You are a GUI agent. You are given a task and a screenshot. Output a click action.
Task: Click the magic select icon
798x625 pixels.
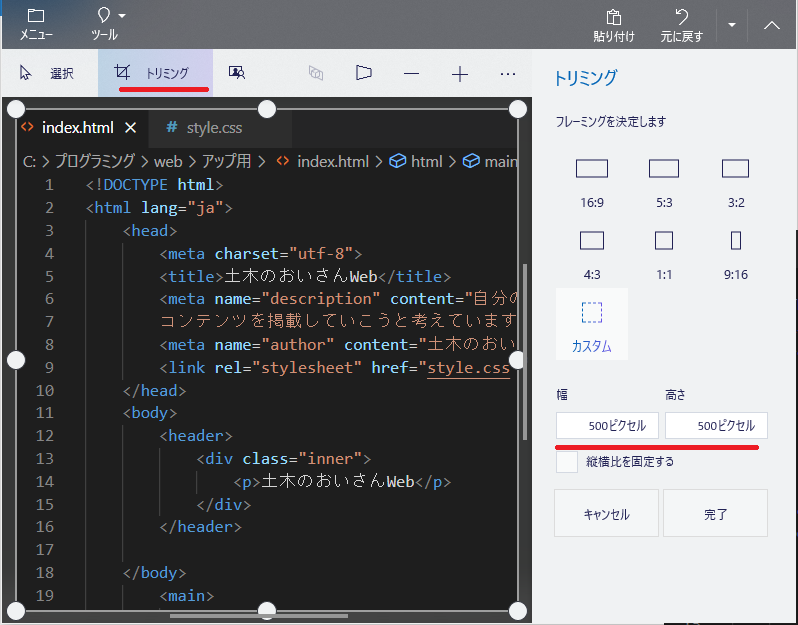coord(237,73)
